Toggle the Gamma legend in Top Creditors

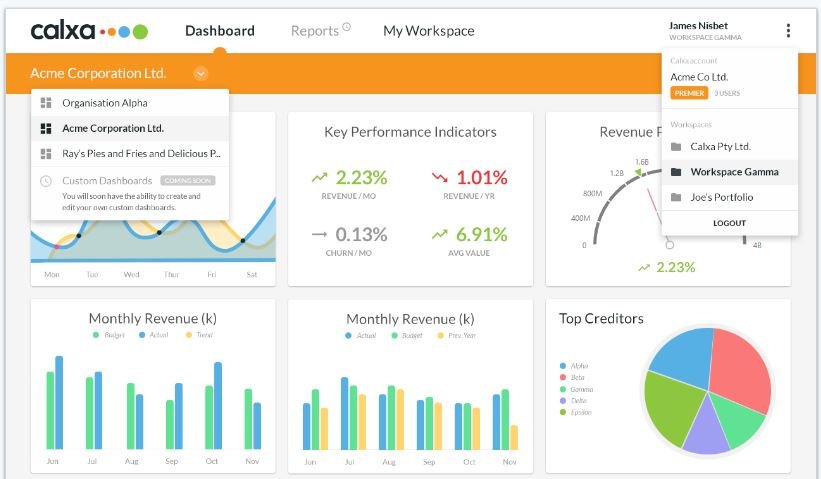[576, 389]
